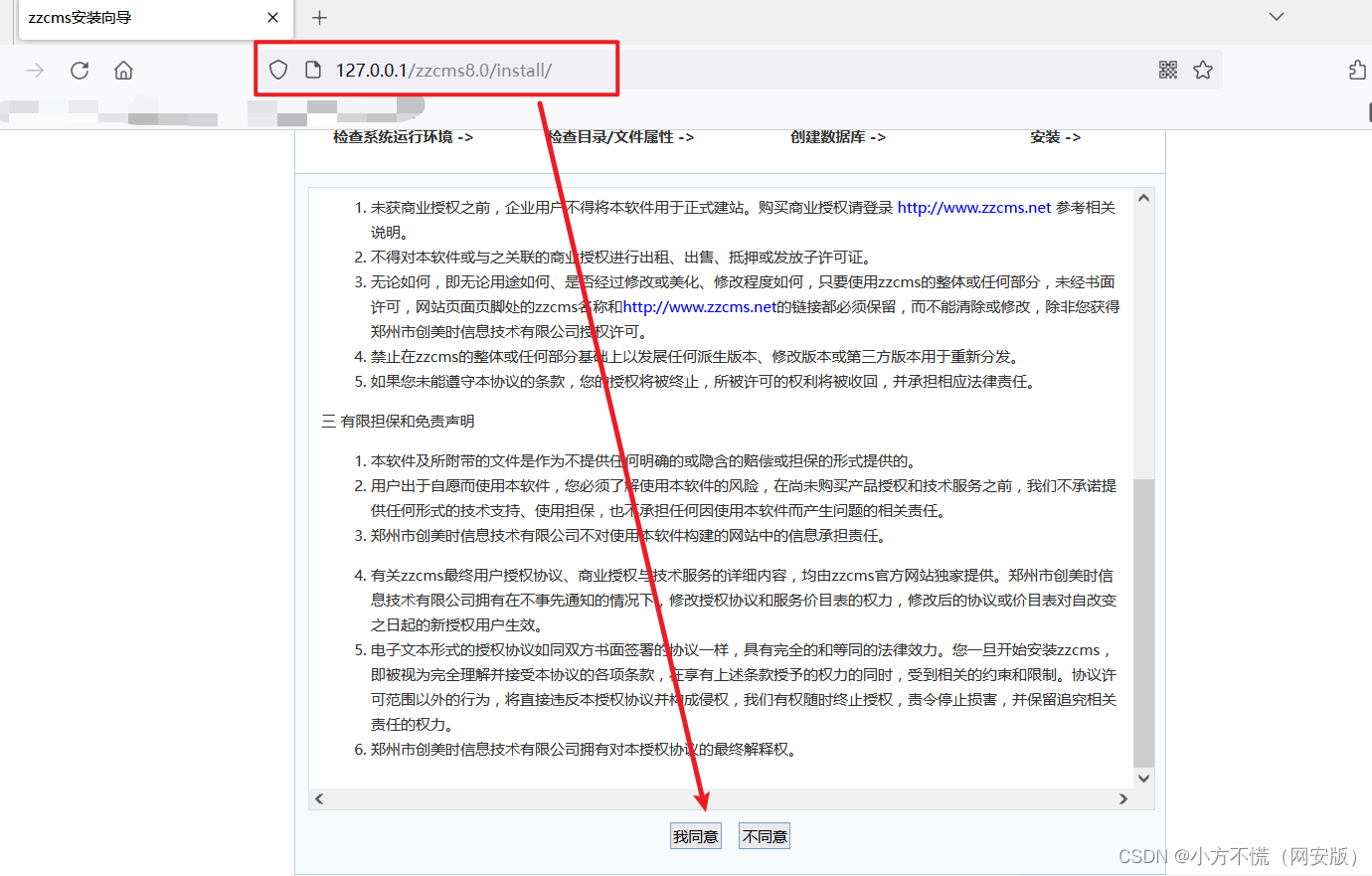Click the down arrow of the vertical scrollbar

click(x=1143, y=779)
